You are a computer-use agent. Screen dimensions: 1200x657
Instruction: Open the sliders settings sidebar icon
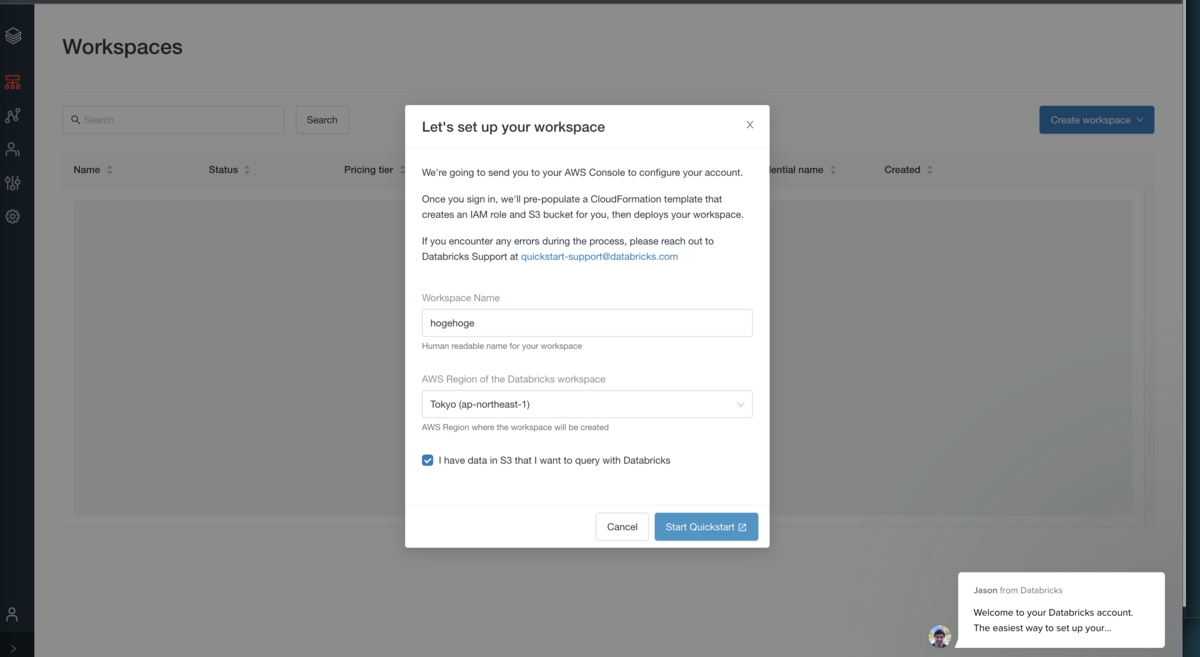point(13,183)
